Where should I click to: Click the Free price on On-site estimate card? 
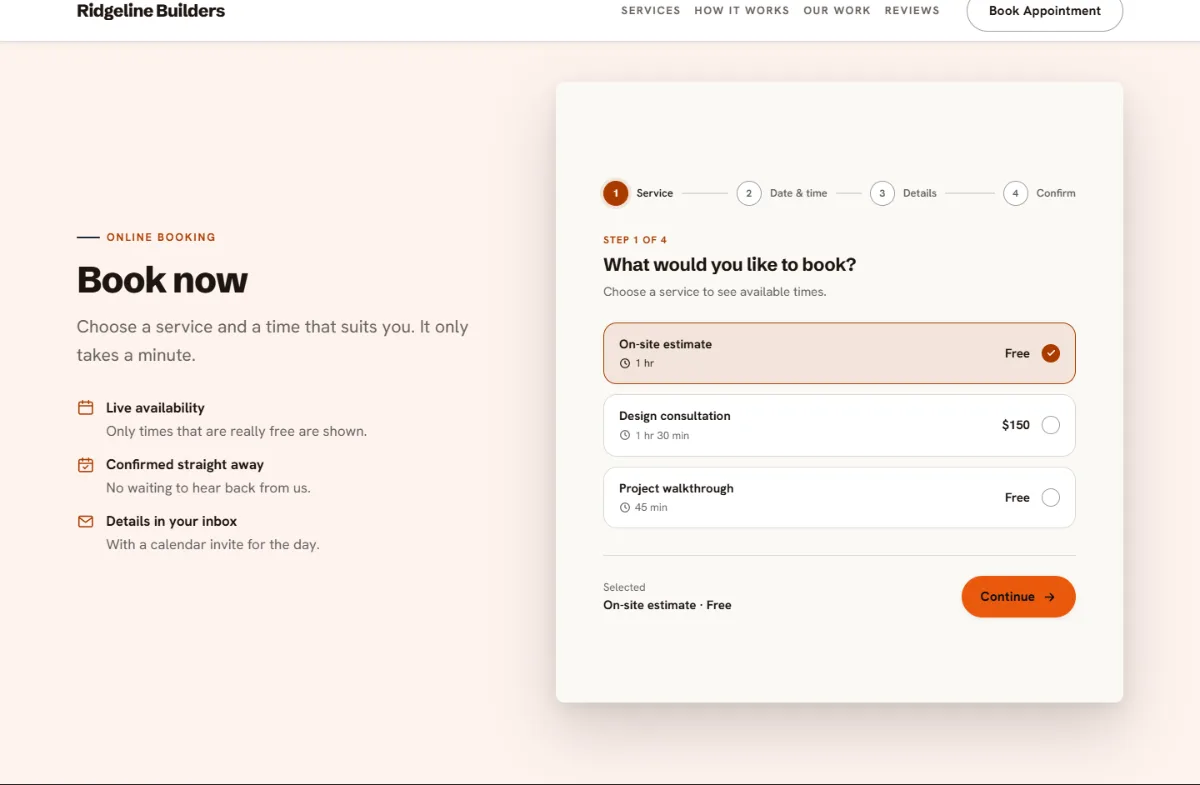1017,353
